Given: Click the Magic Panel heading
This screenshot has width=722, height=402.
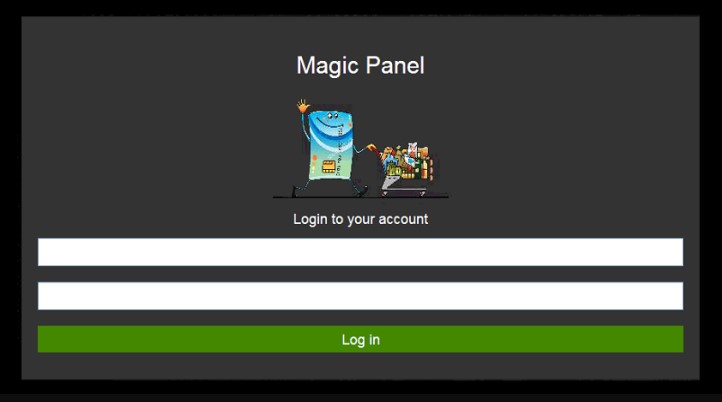Looking at the screenshot, I should click(361, 65).
